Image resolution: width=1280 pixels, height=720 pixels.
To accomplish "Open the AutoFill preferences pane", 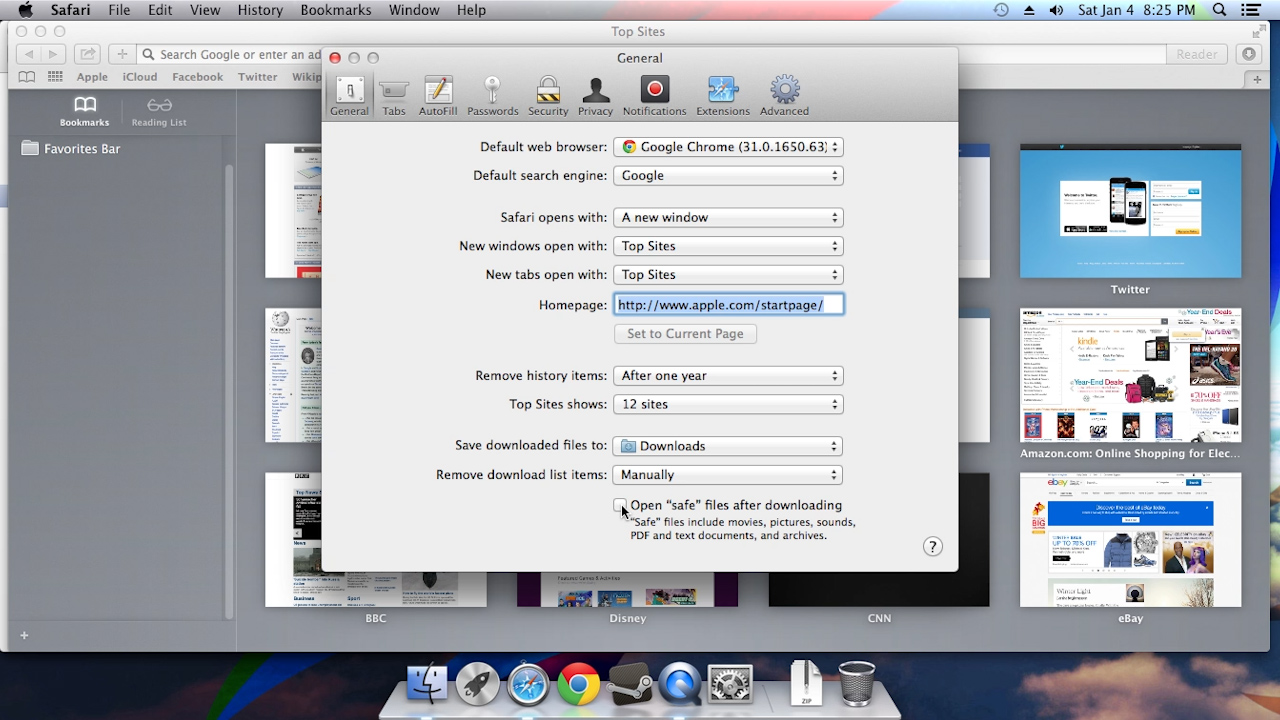I will point(438,96).
